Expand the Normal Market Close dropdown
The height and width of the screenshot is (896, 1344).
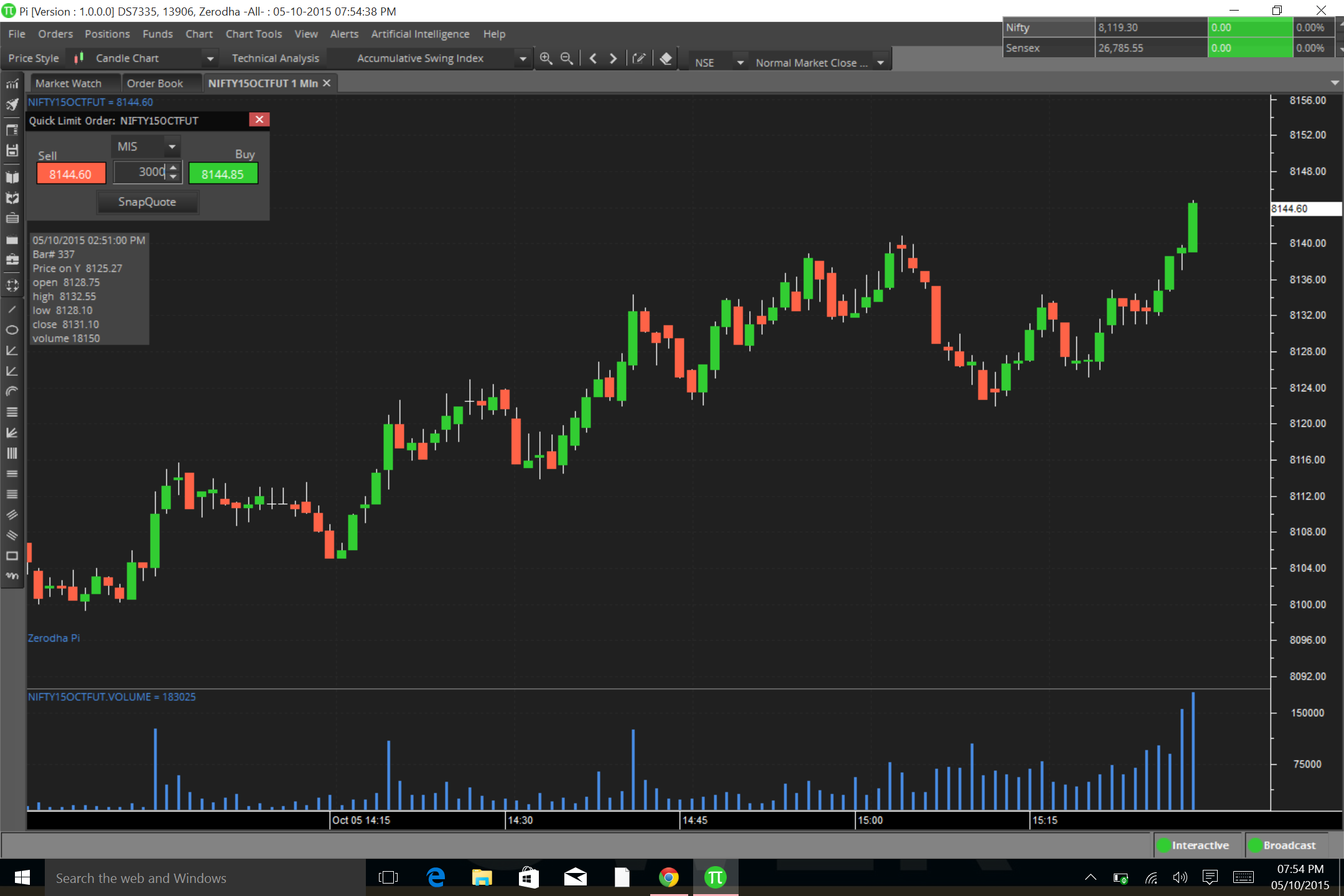coord(880,63)
